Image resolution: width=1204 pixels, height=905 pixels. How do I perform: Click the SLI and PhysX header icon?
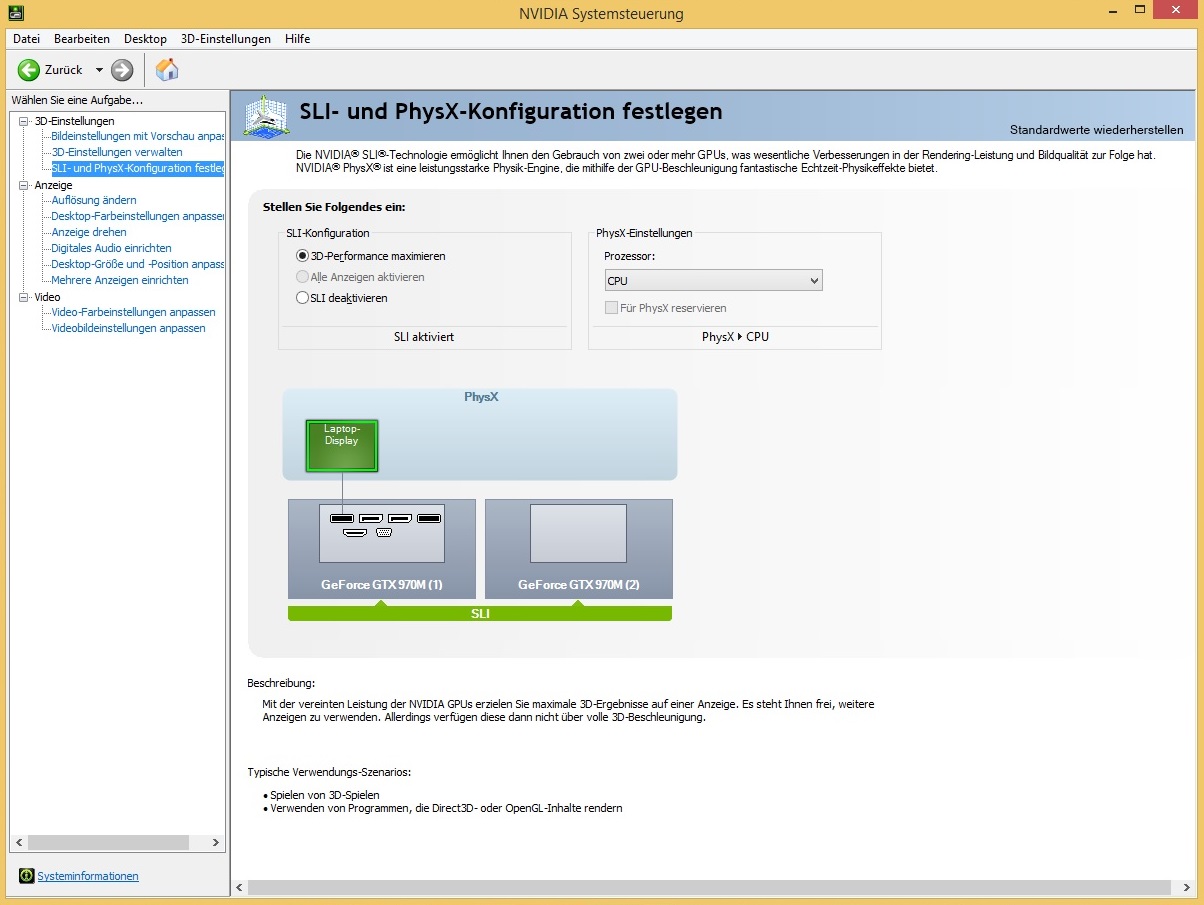pyautogui.click(x=266, y=117)
